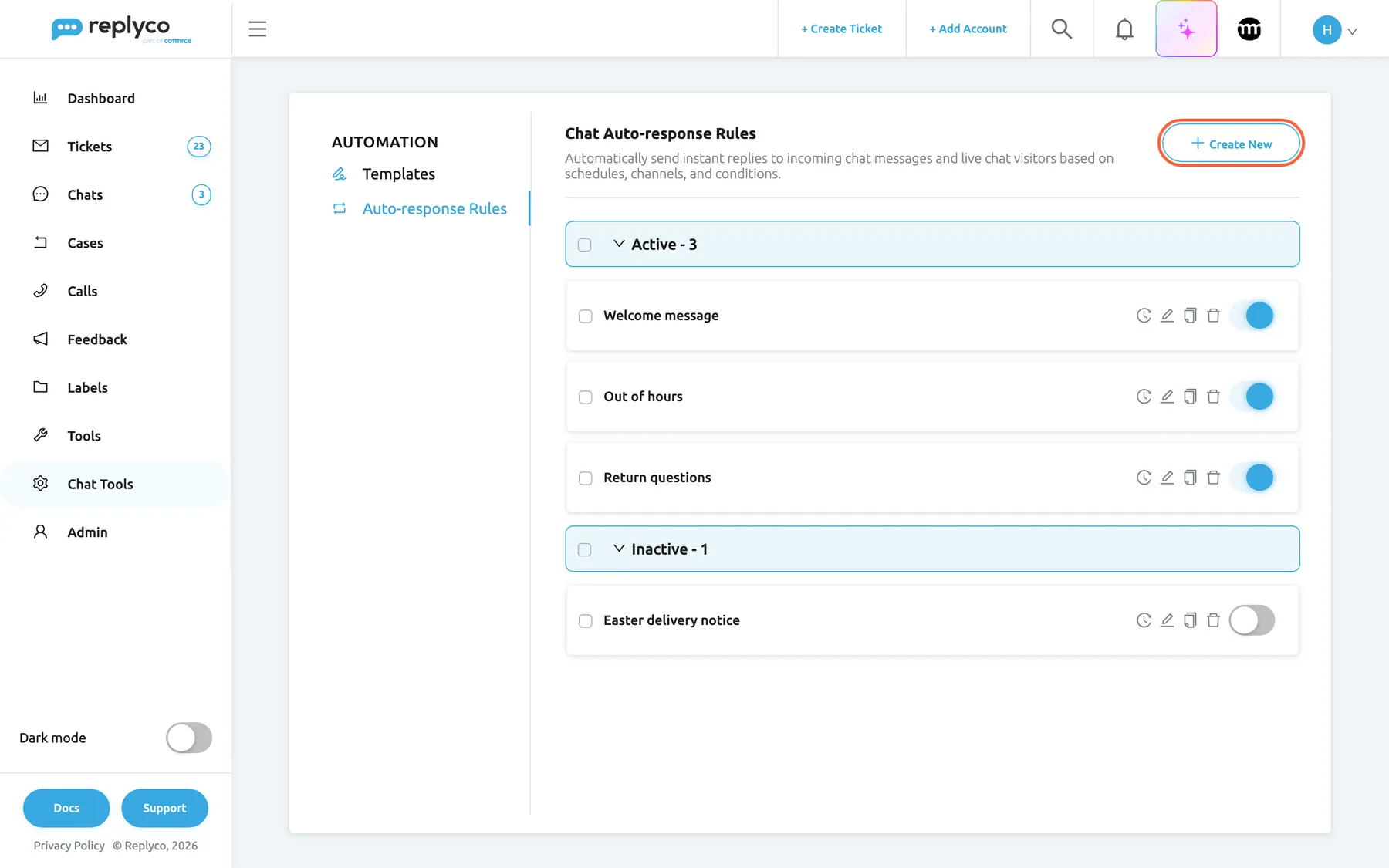Open the Templates section

coord(398,174)
